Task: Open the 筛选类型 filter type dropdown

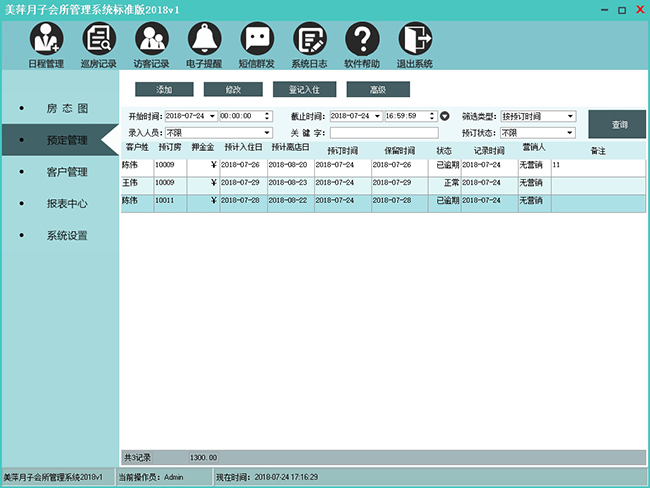Action: tap(571, 116)
